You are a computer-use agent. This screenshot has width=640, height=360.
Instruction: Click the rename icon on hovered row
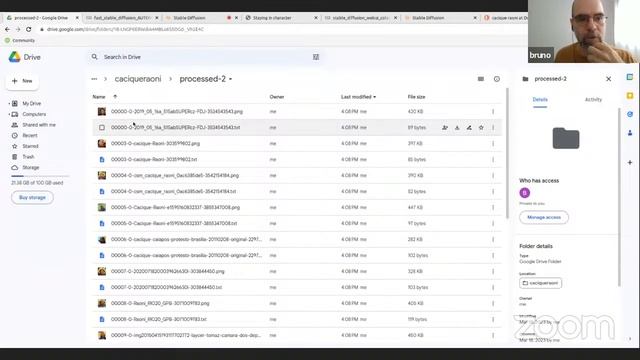click(469, 128)
